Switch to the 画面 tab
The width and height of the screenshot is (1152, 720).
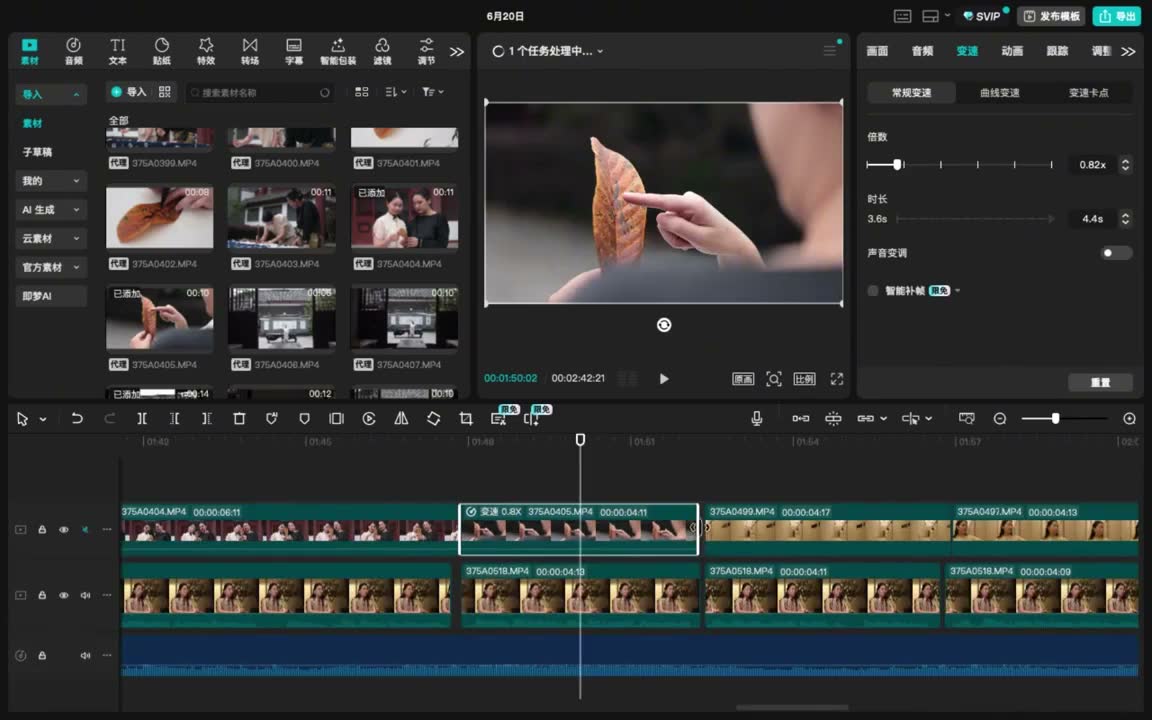click(x=877, y=51)
